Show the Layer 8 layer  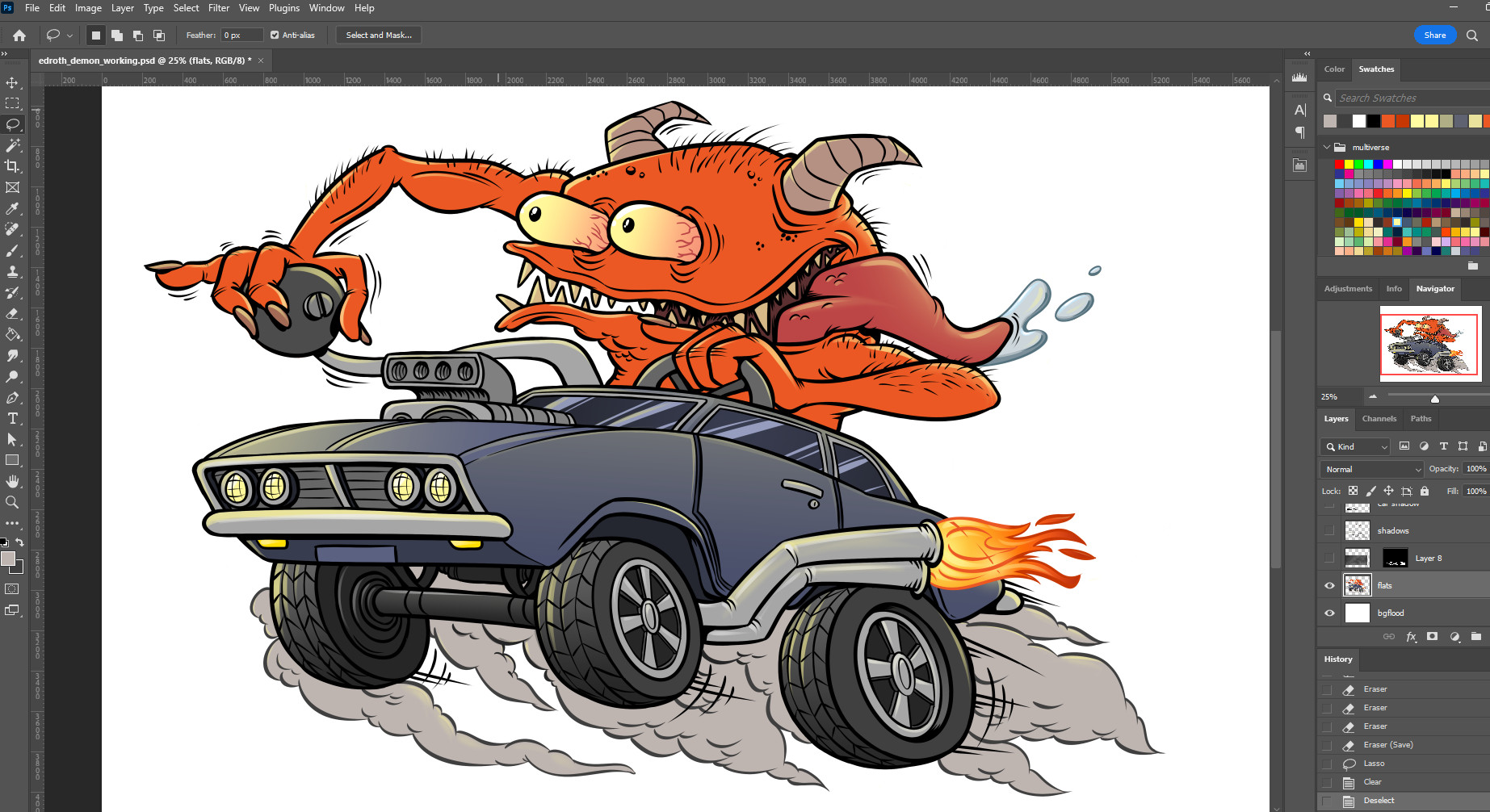coord(1329,559)
